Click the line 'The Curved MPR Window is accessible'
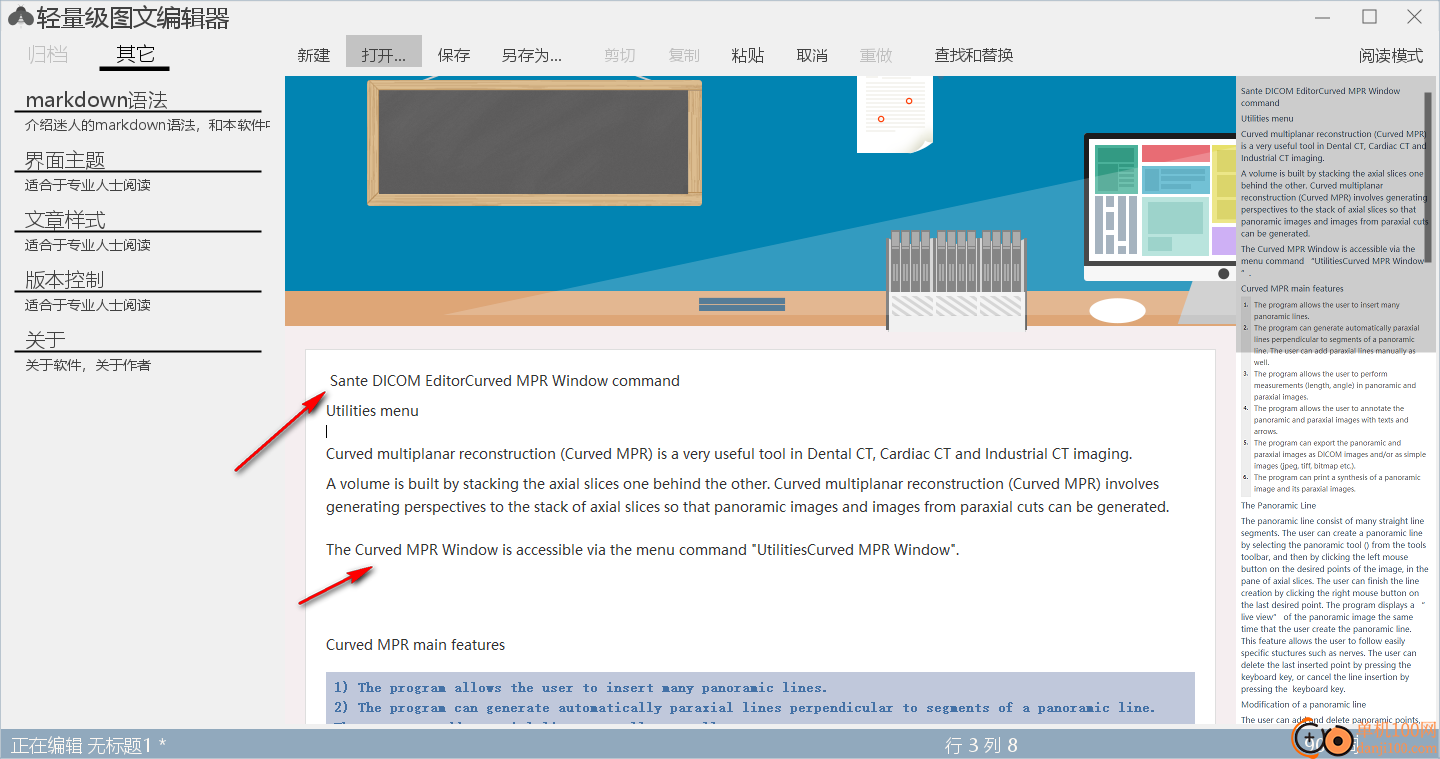The height and width of the screenshot is (759, 1440). (x=643, y=550)
